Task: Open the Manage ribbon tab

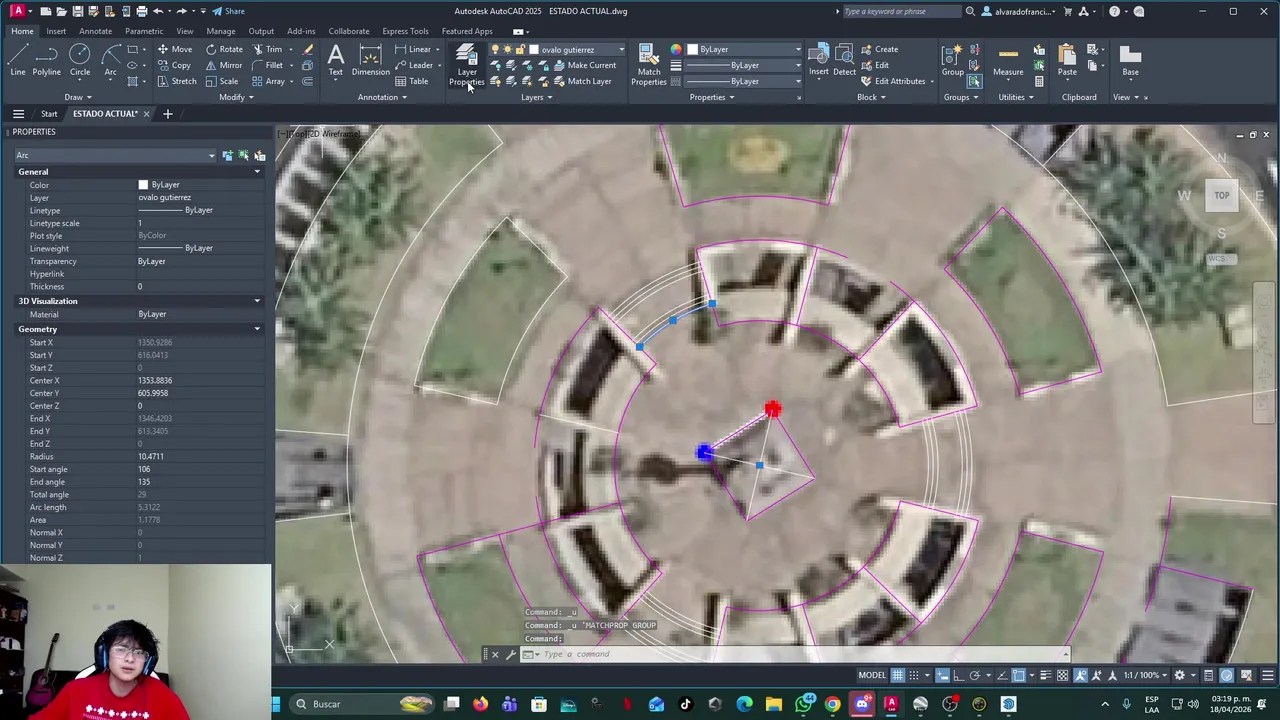Action: click(x=221, y=31)
